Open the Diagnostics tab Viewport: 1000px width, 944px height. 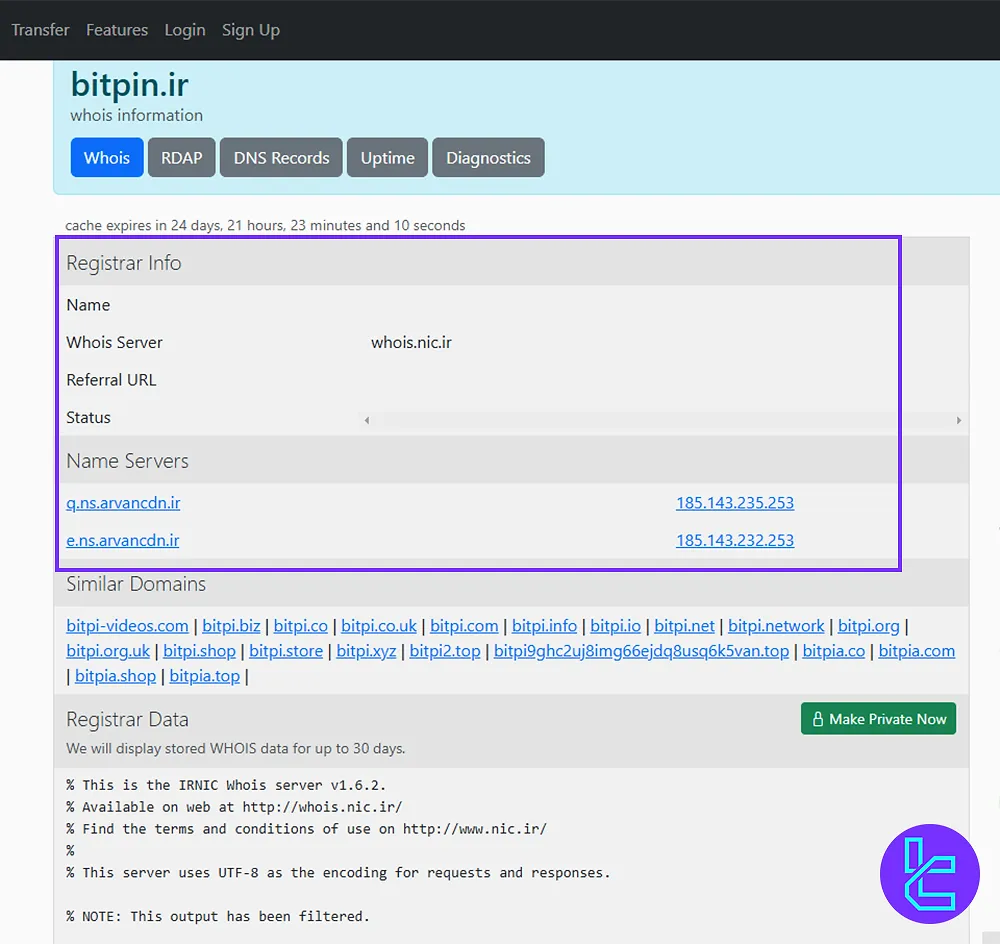click(488, 157)
